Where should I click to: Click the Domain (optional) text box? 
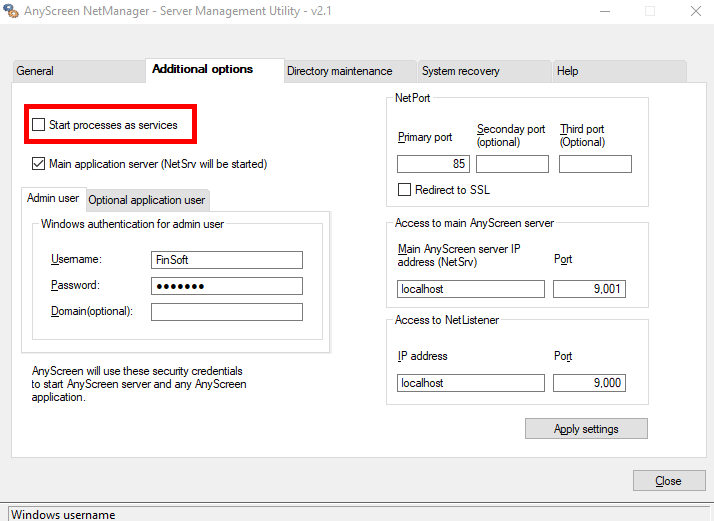coord(226,312)
